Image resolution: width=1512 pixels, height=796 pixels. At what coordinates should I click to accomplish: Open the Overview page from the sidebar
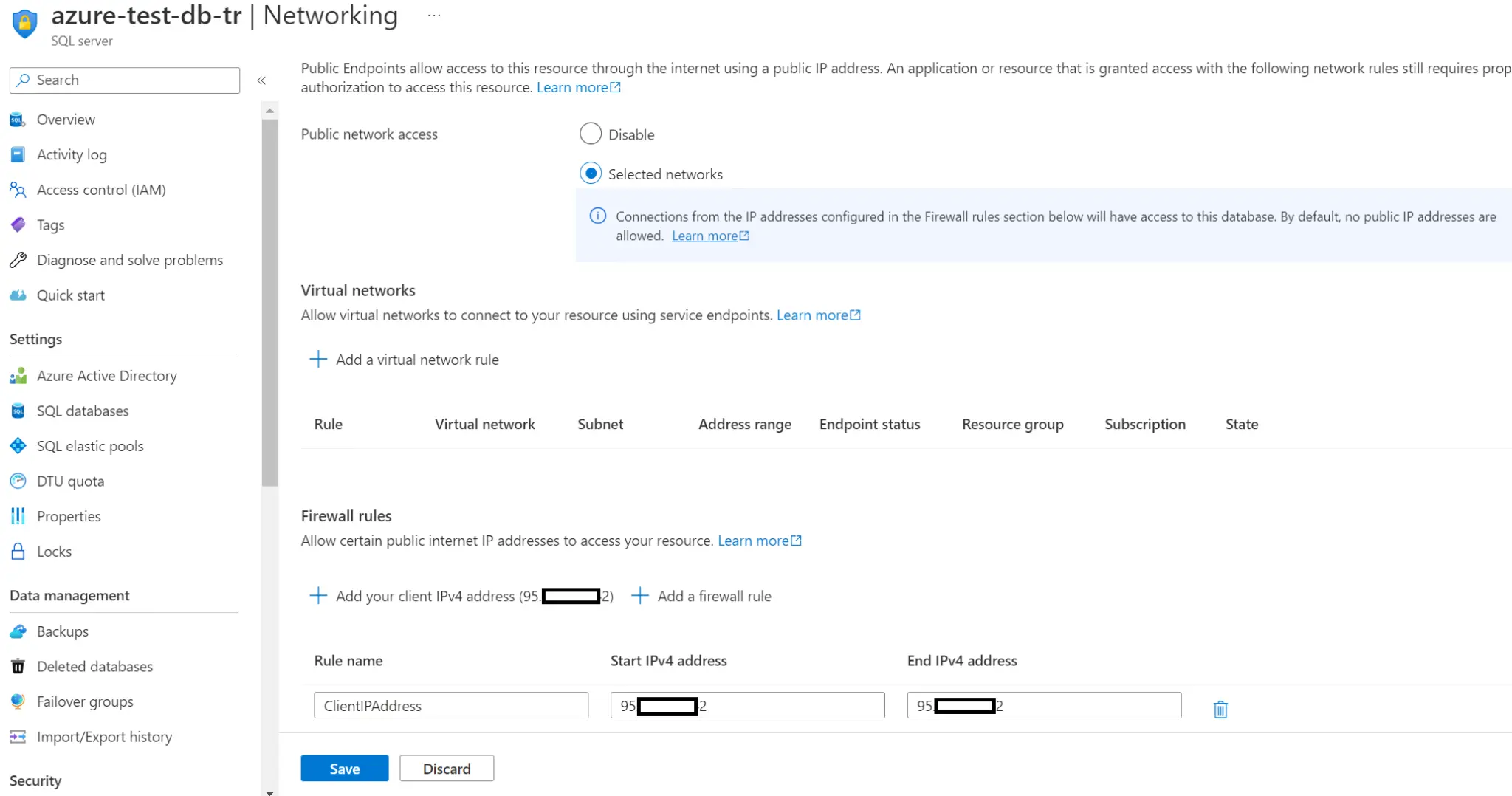[x=66, y=119]
